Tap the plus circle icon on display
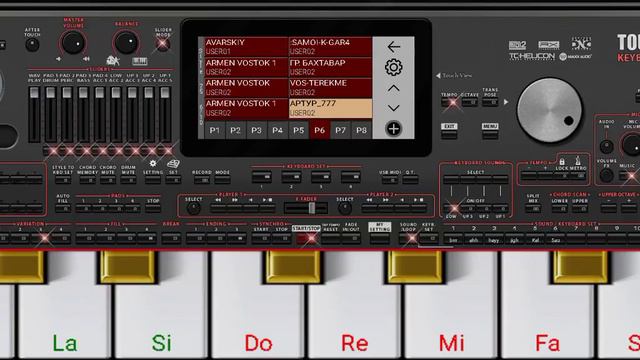This screenshot has height=360, width=640. [x=393, y=129]
